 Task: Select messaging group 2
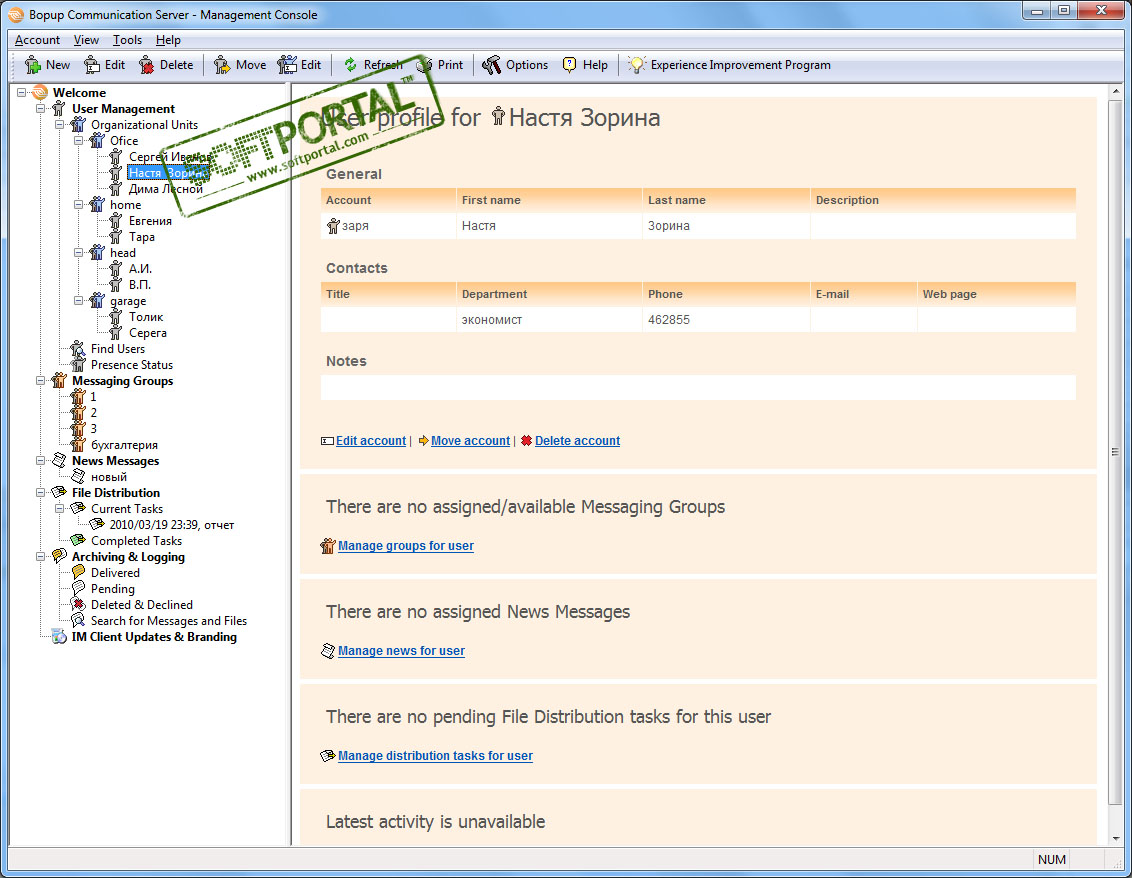pyautogui.click(x=93, y=413)
